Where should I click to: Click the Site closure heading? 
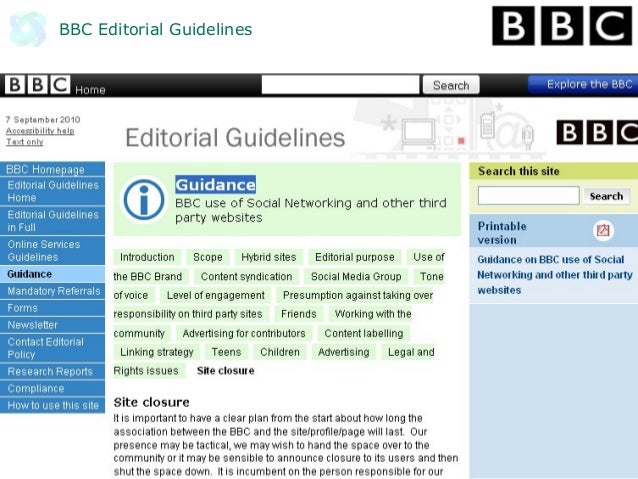[x=151, y=402]
